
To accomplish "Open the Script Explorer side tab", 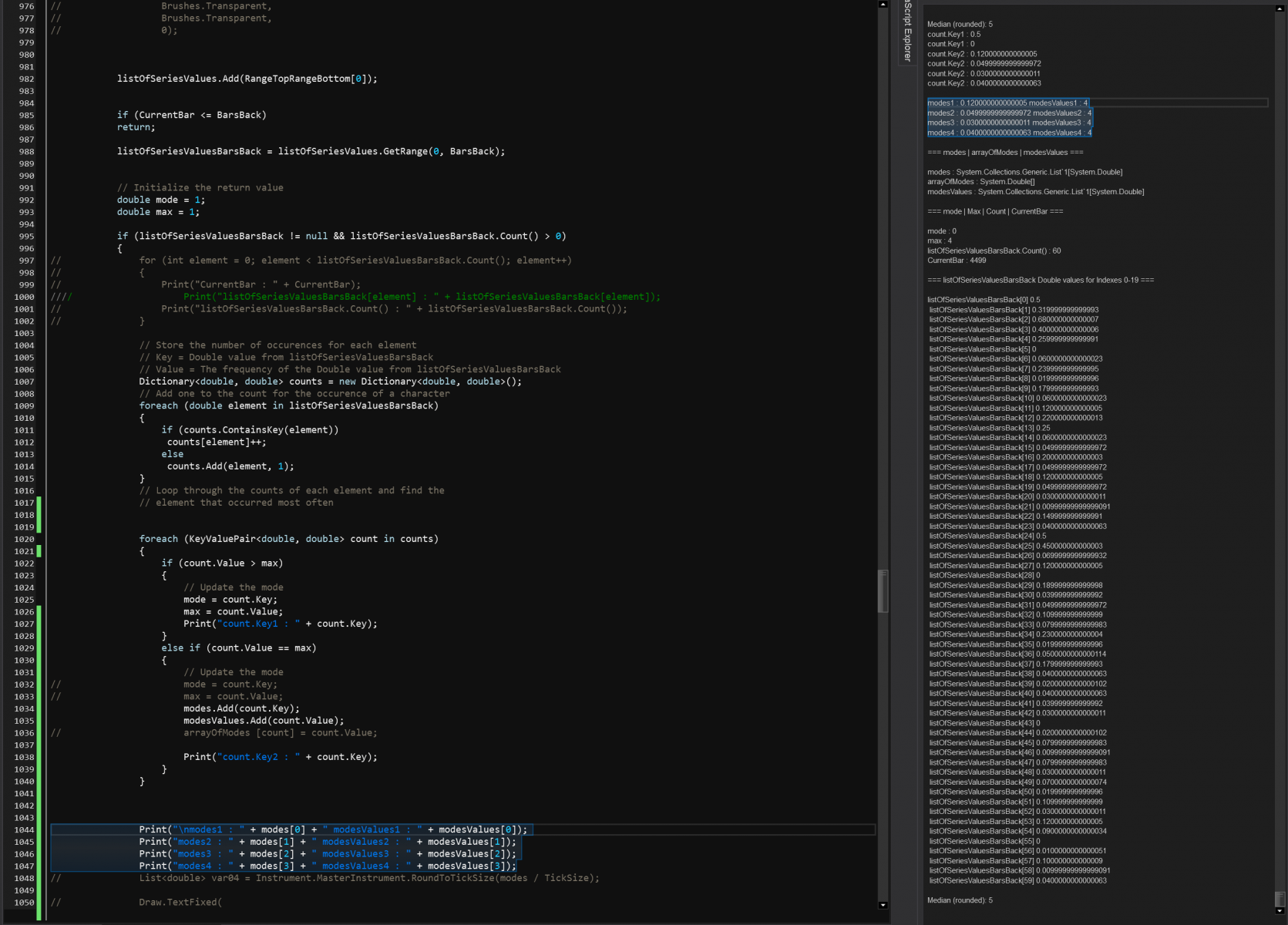I will coord(907,32).
